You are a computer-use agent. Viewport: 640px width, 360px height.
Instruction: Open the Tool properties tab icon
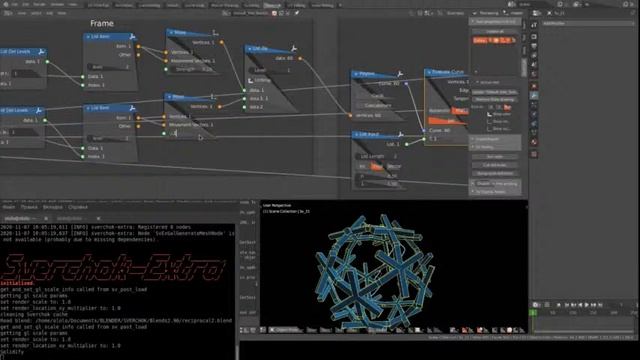click(x=534, y=26)
